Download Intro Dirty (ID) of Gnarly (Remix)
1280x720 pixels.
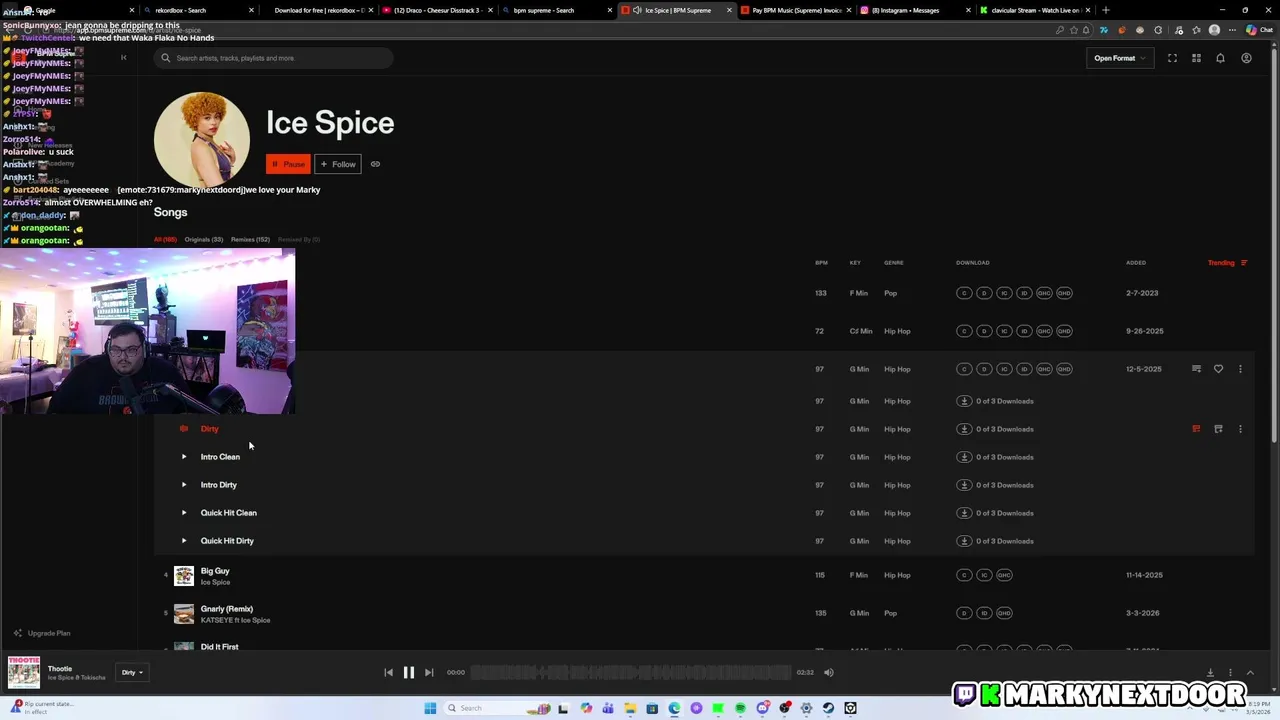coord(984,613)
